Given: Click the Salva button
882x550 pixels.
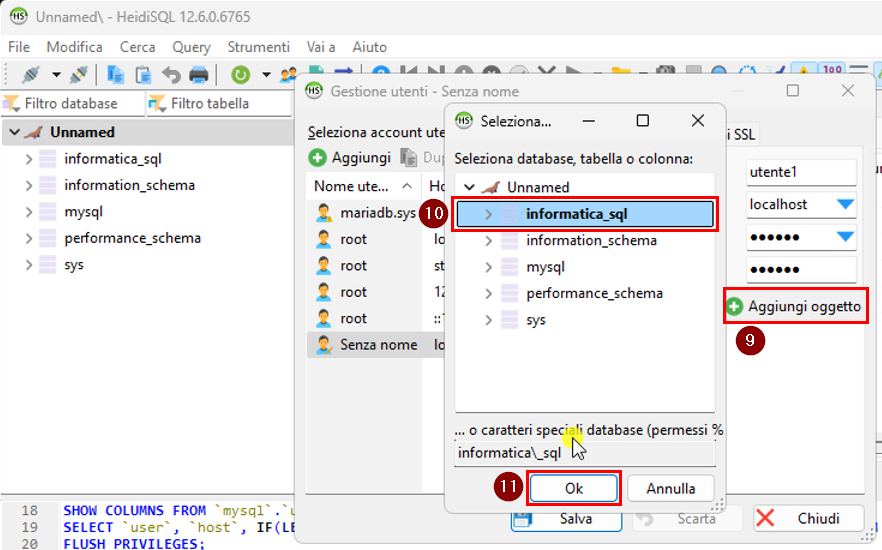Looking at the screenshot, I should [566, 519].
